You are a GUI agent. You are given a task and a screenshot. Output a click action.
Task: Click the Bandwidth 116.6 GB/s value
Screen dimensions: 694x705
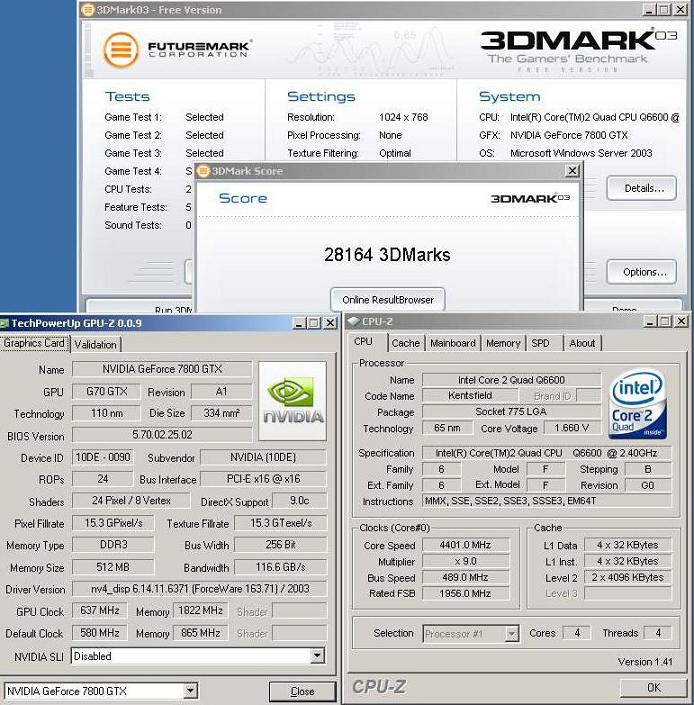(x=280, y=567)
